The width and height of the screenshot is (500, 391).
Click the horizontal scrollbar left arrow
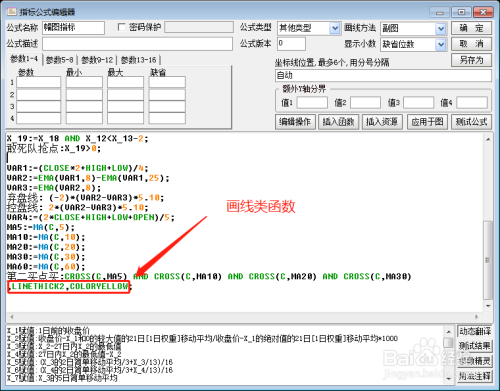point(12,317)
